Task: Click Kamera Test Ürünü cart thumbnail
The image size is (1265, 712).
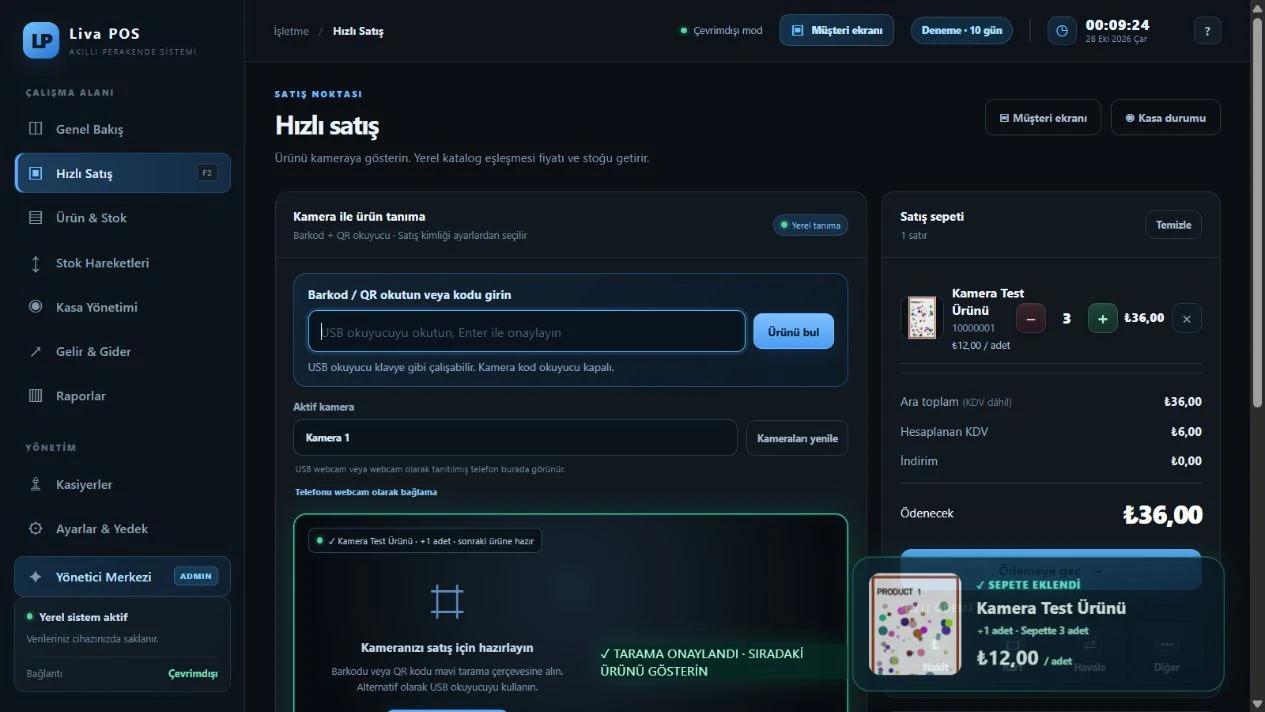Action: tap(922, 318)
